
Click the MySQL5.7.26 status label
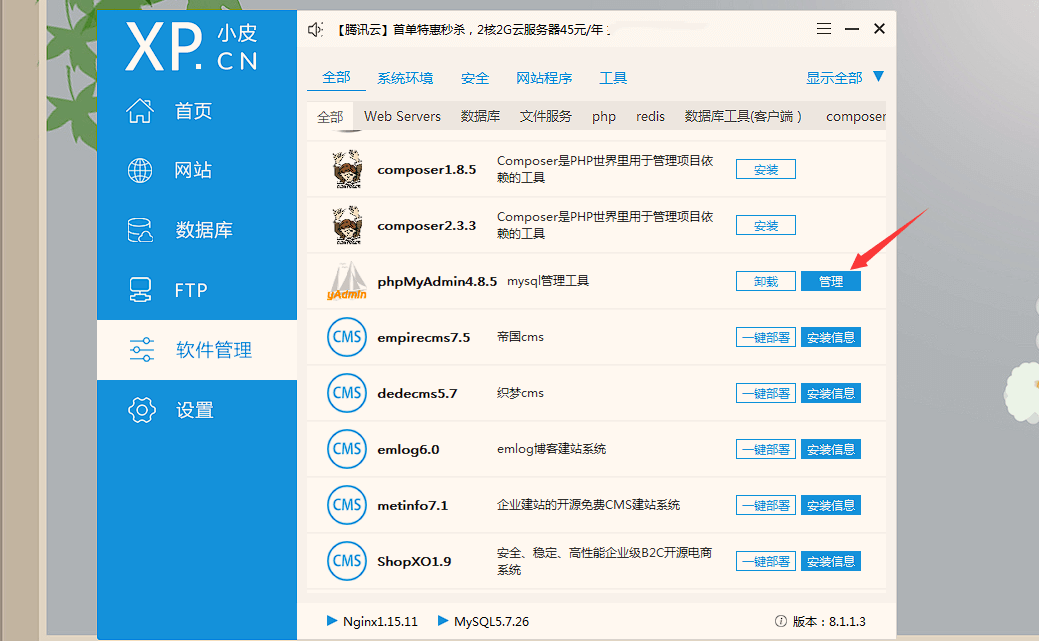(491, 621)
